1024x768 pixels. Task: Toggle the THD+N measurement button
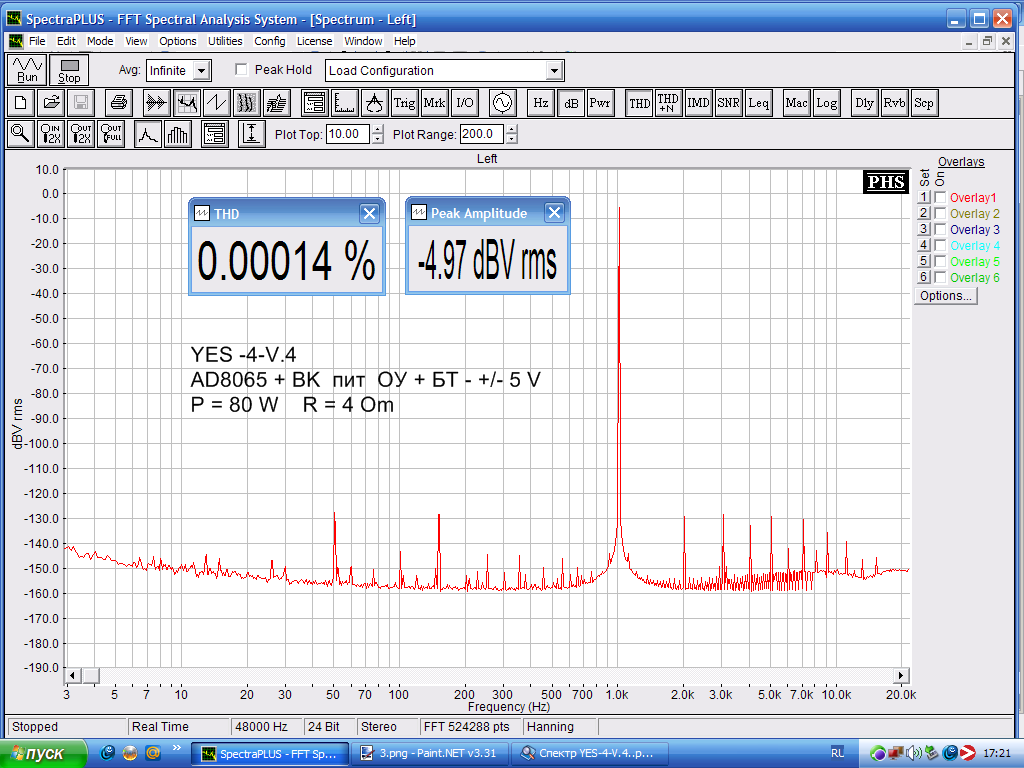point(668,102)
